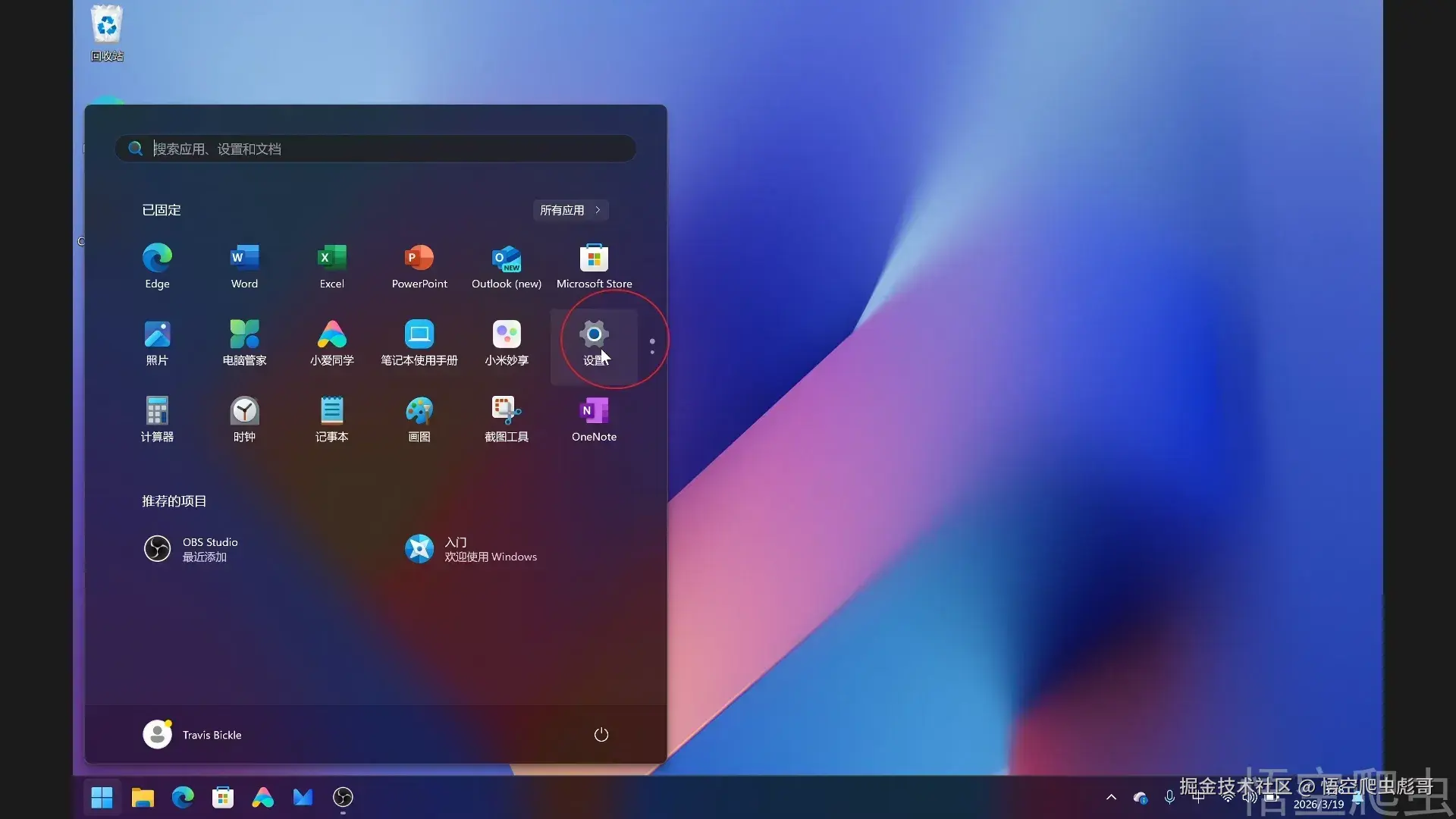Open Travis Bickle user account menu
This screenshot has height=819, width=1456.
(x=193, y=734)
